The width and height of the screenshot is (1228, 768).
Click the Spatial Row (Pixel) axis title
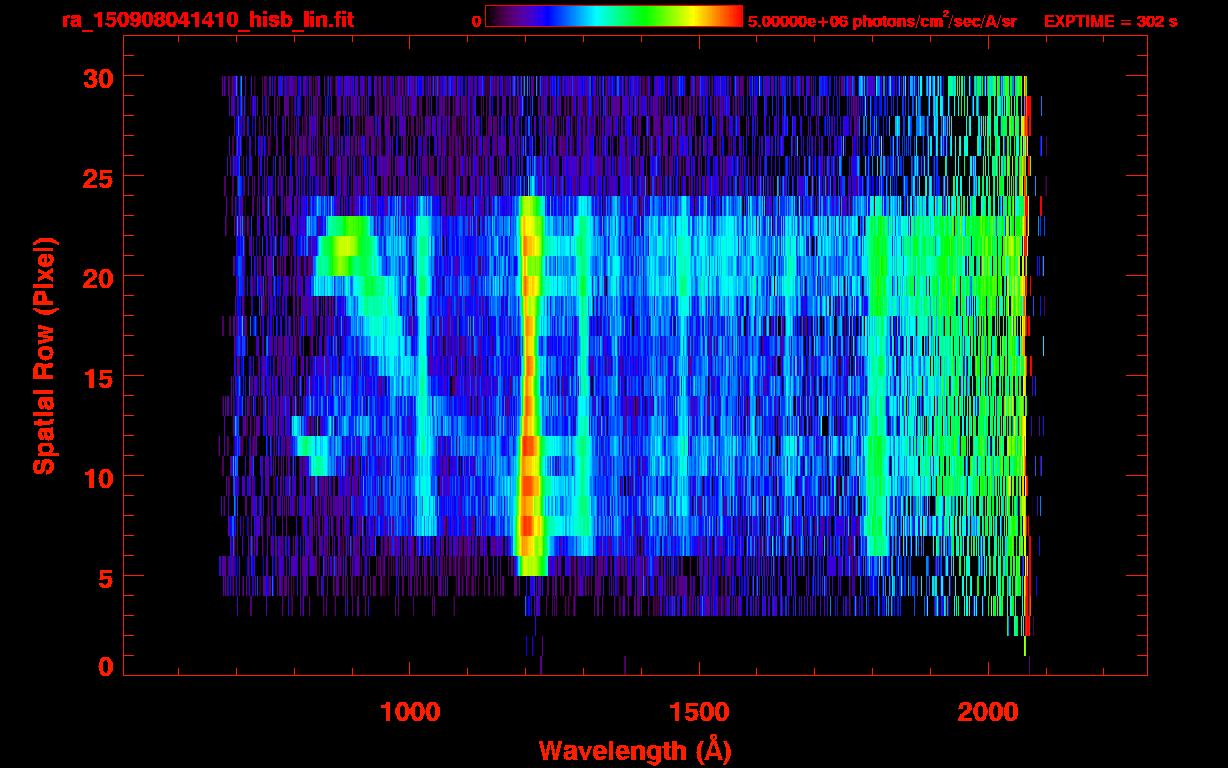tap(43, 355)
